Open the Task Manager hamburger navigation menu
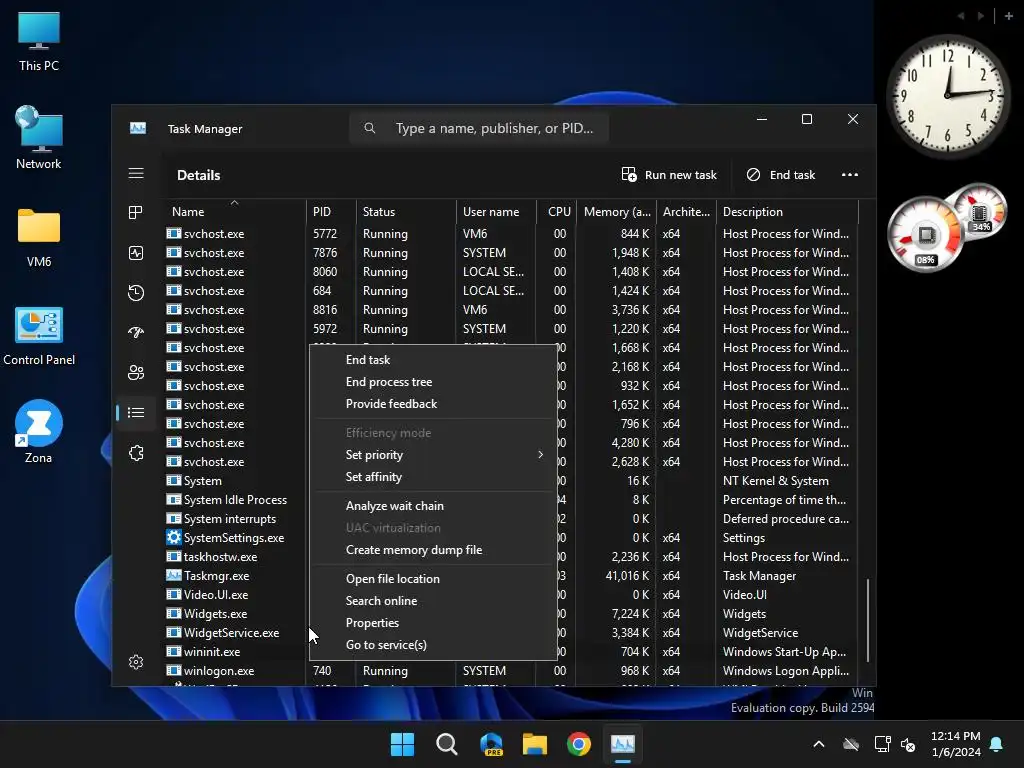The width and height of the screenshot is (1024, 768). tap(136, 173)
